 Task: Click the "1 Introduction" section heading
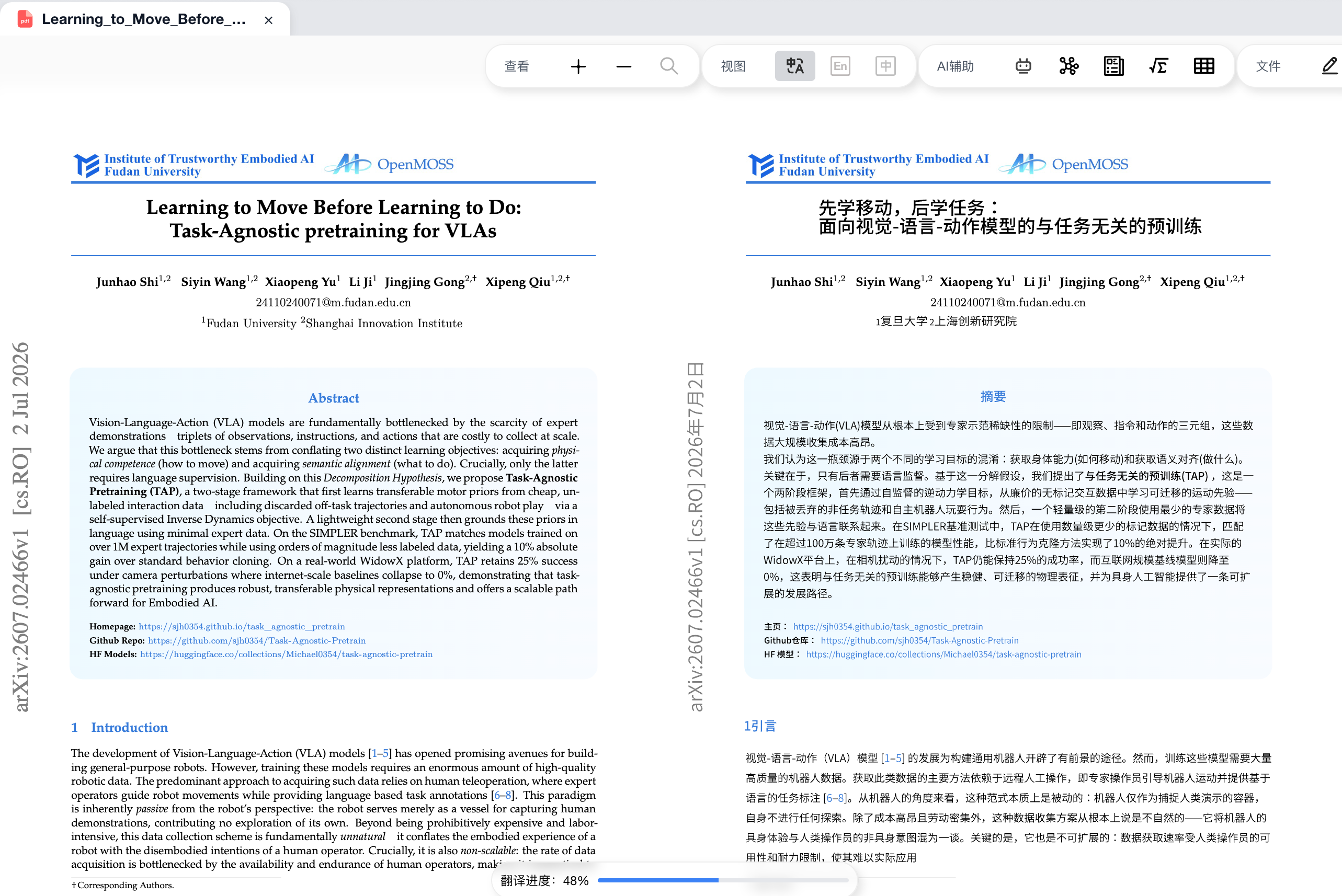119,728
